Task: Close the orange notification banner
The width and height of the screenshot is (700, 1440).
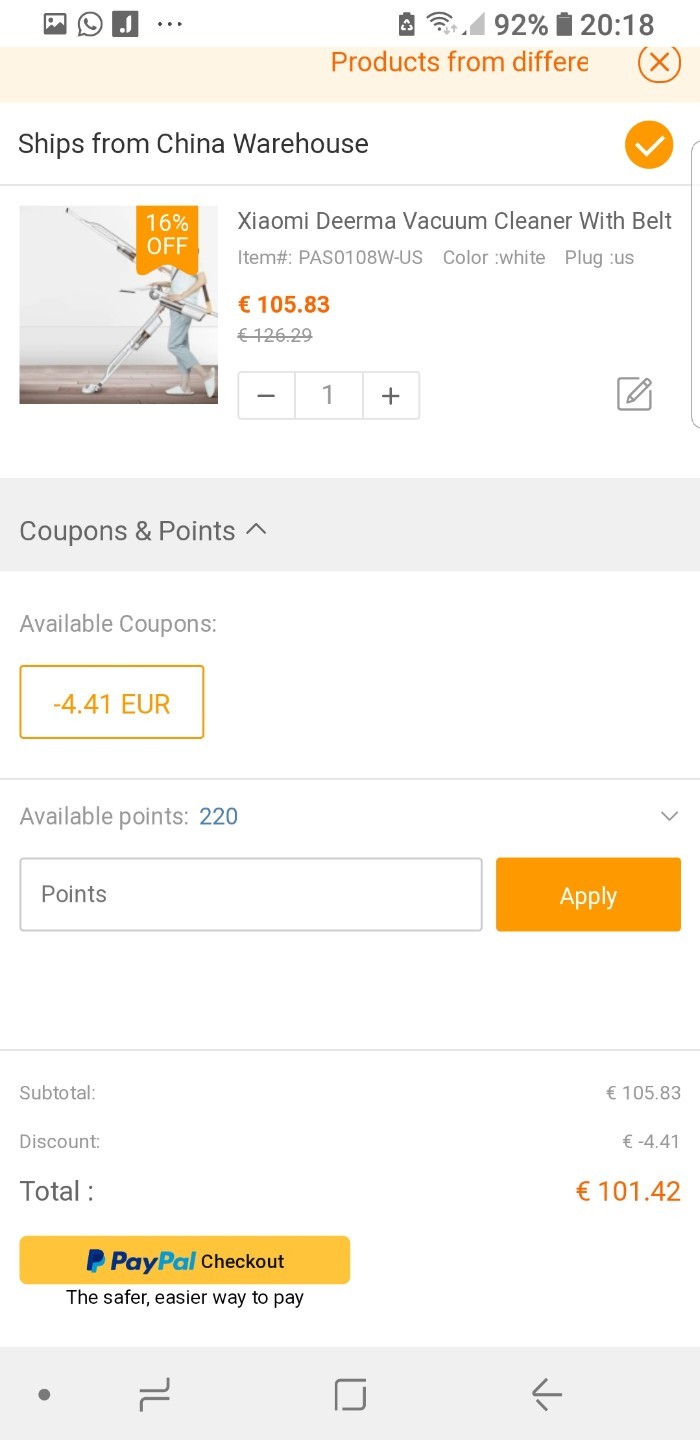Action: tap(658, 62)
